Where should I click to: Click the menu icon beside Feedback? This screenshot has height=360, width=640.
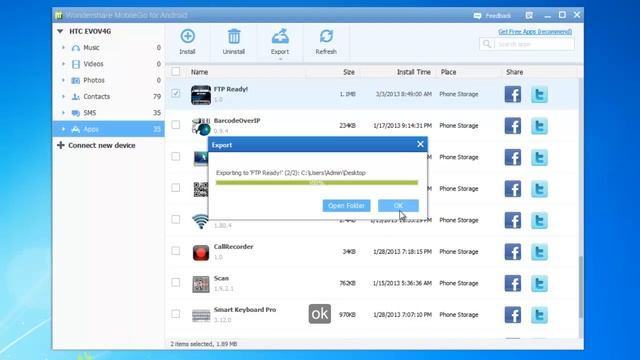tap(529, 16)
